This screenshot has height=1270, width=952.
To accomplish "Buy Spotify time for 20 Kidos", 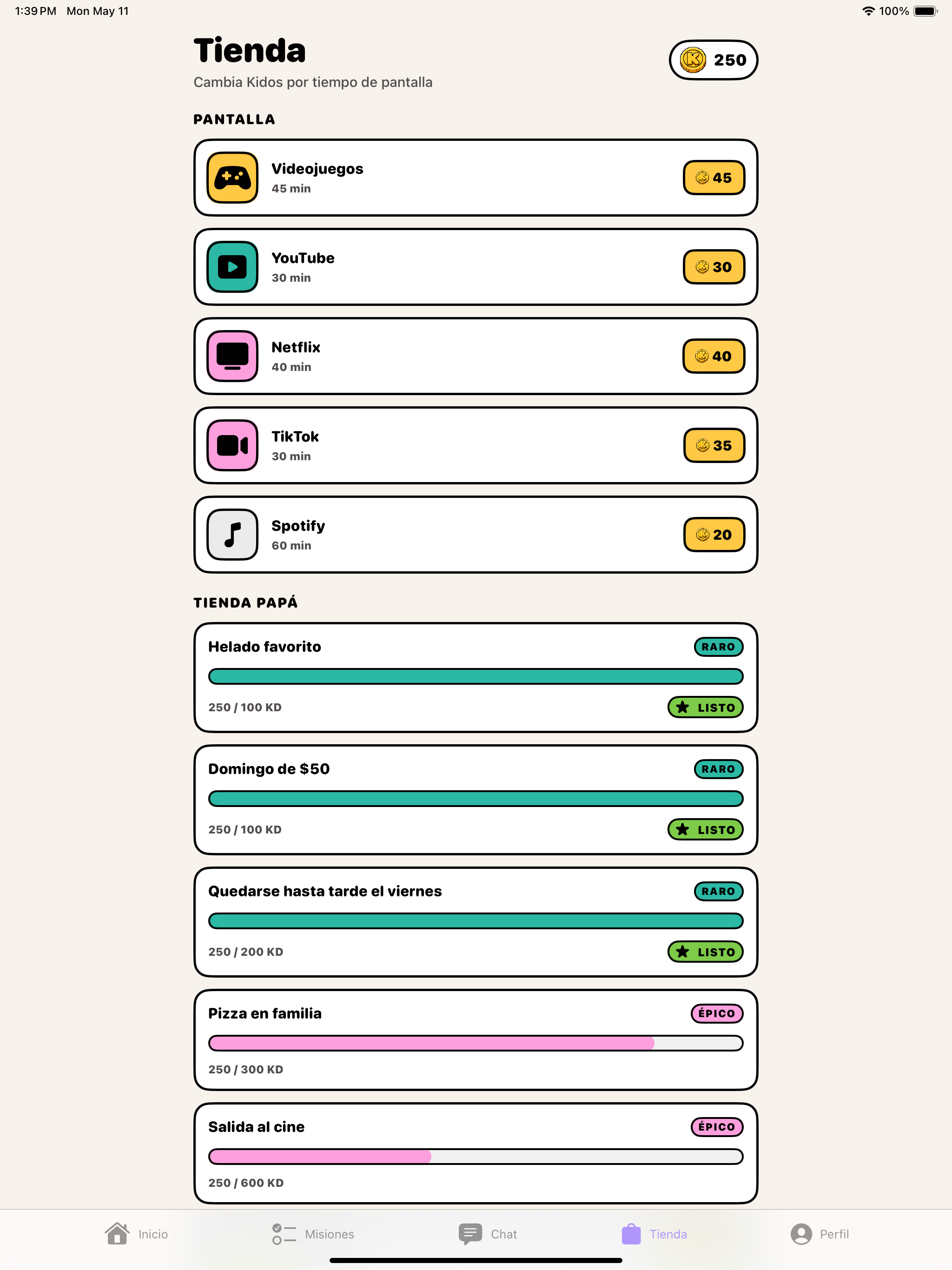I will [714, 535].
